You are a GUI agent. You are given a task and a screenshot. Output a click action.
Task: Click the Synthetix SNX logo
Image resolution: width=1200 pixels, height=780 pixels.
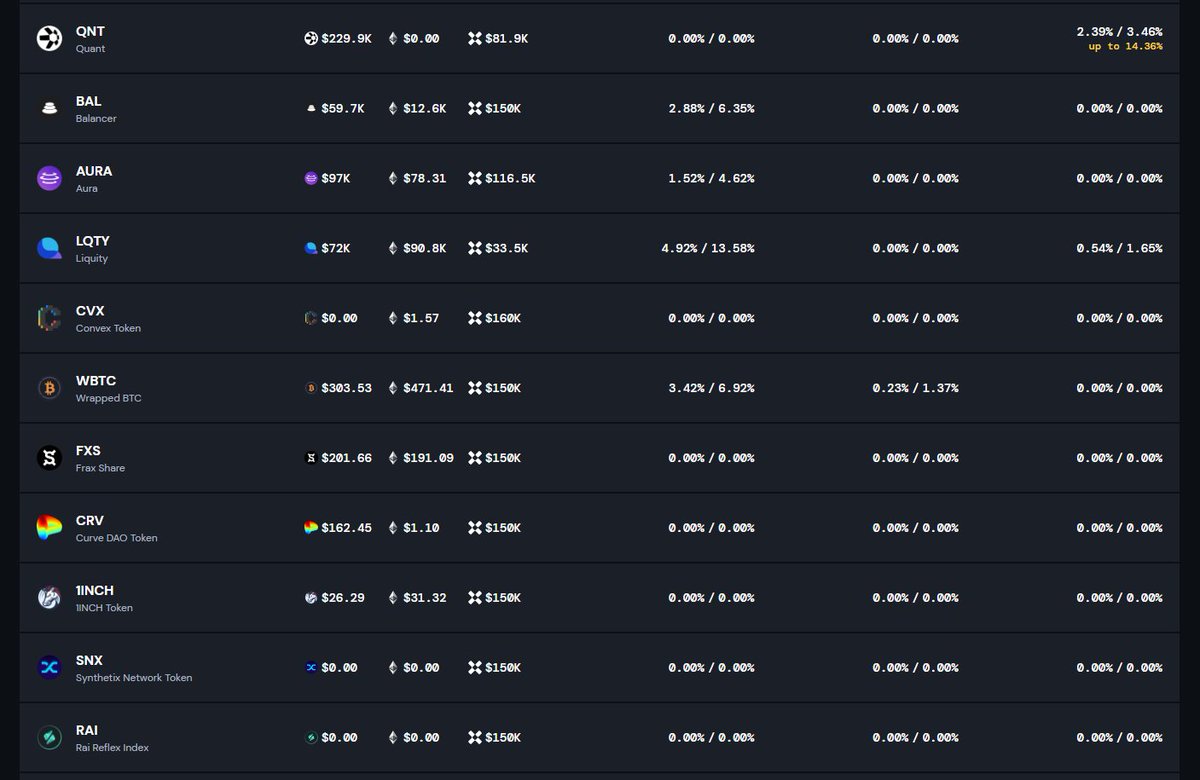pyautogui.click(x=49, y=668)
